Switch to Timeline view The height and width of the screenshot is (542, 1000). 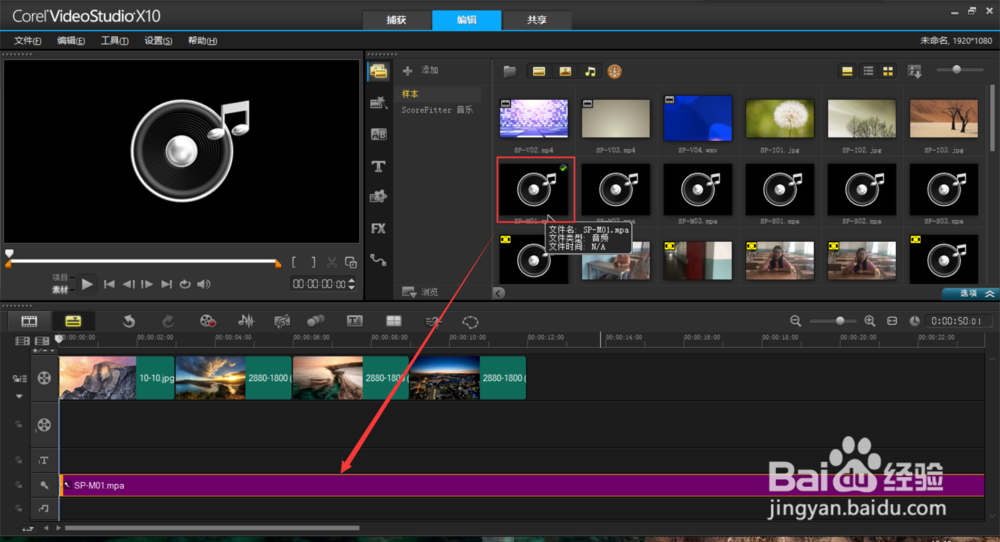73,321
